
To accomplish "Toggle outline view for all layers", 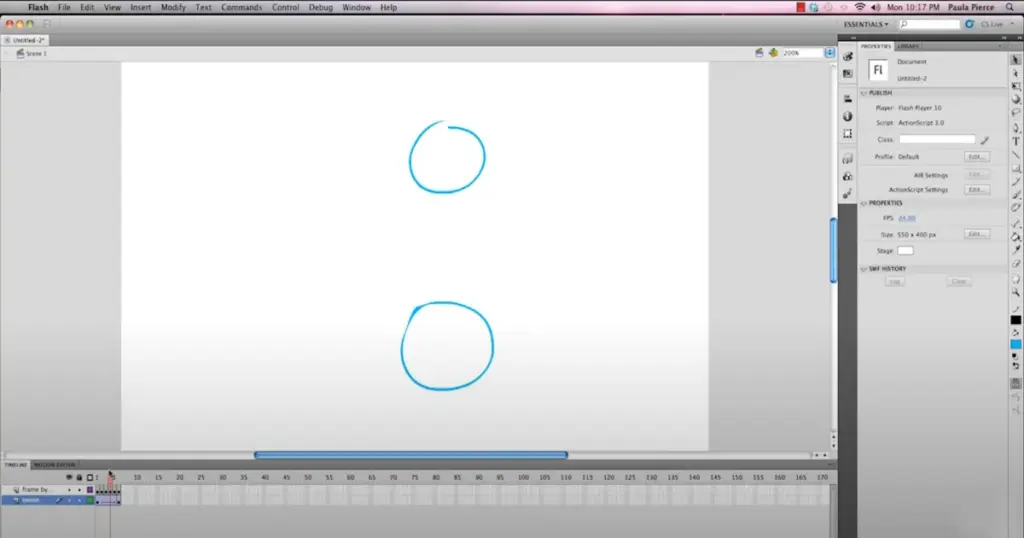I will (x=89, y=477).
